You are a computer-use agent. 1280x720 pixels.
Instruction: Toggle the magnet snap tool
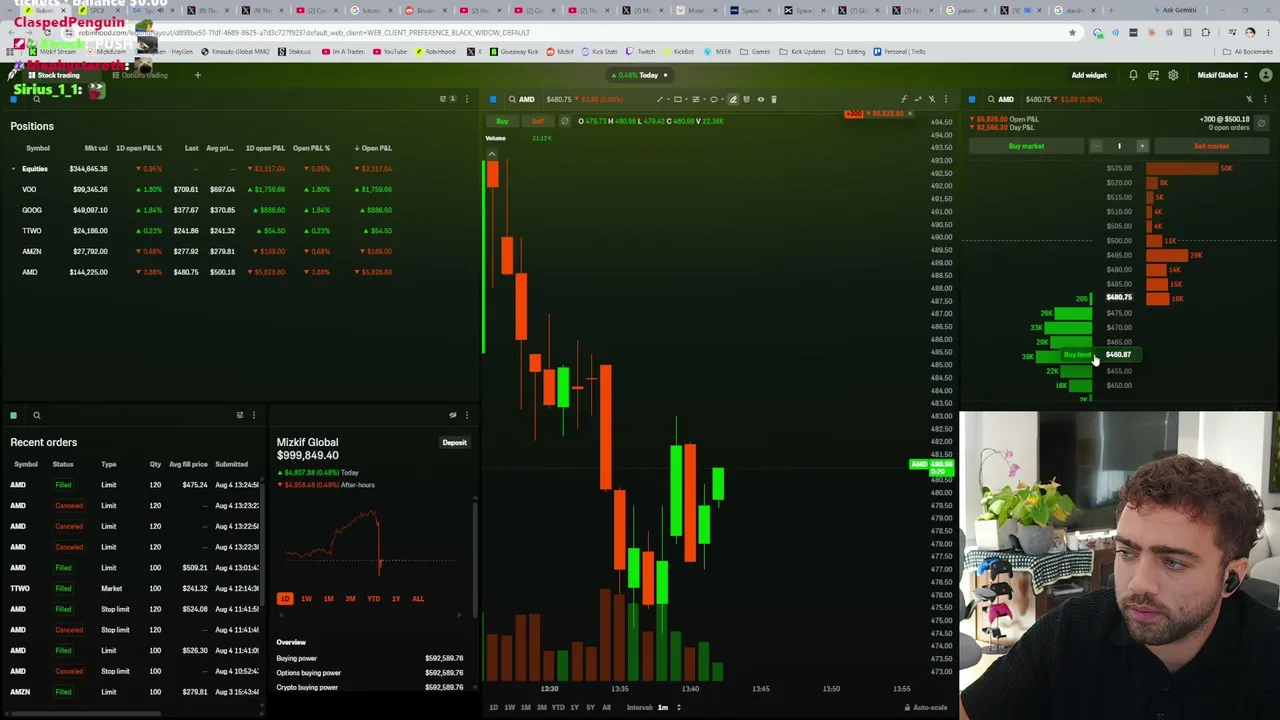(746, 99)
